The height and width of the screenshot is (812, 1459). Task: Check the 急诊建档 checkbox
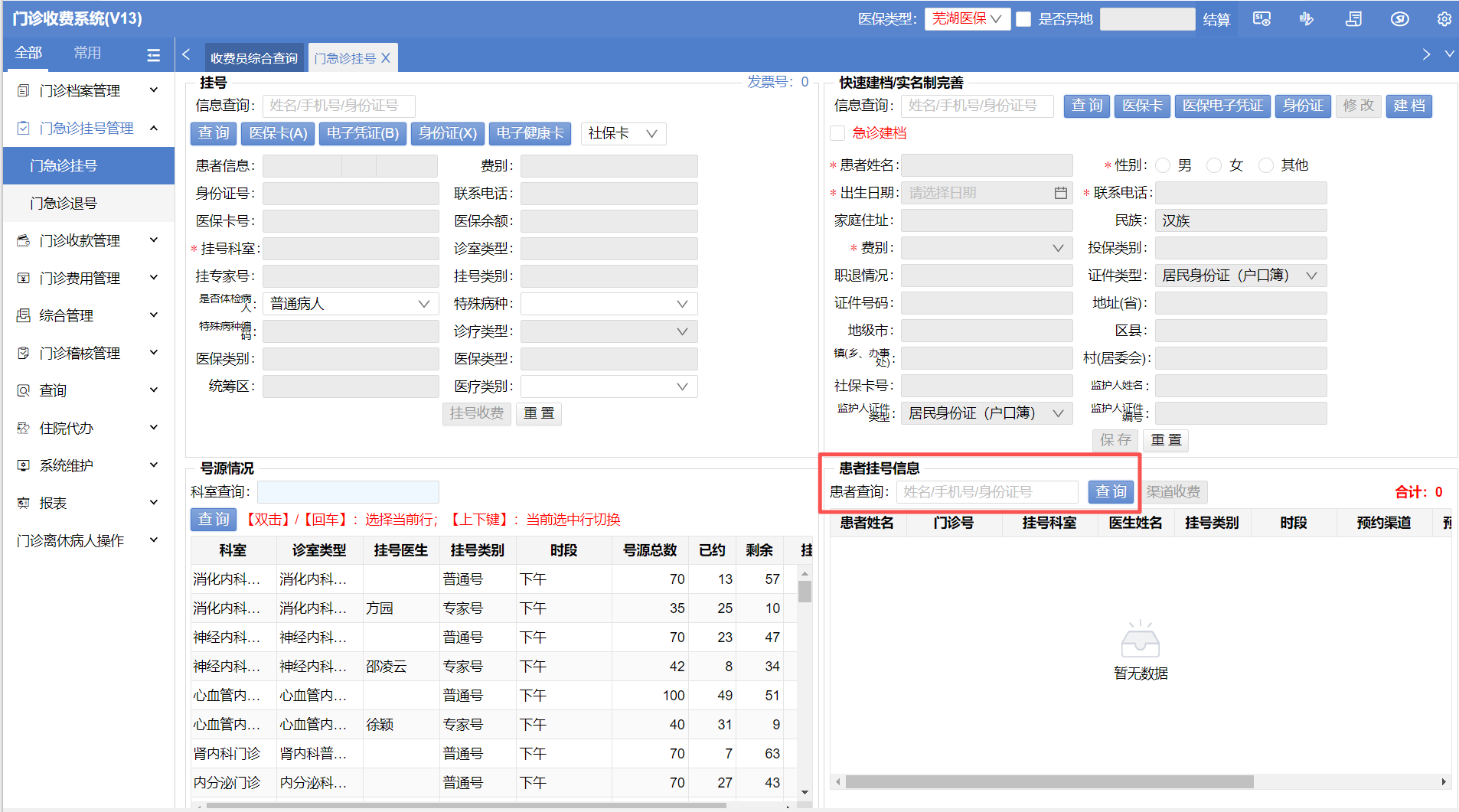[x=838, y=133]
